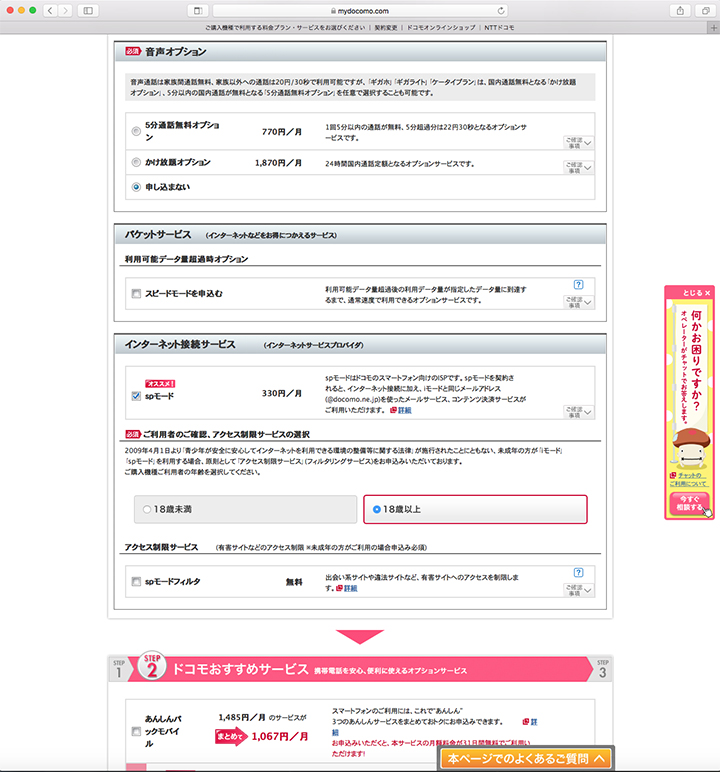720x772 pixels.
Task: Select the page title tab in Safari
Action: pos(360,28)
